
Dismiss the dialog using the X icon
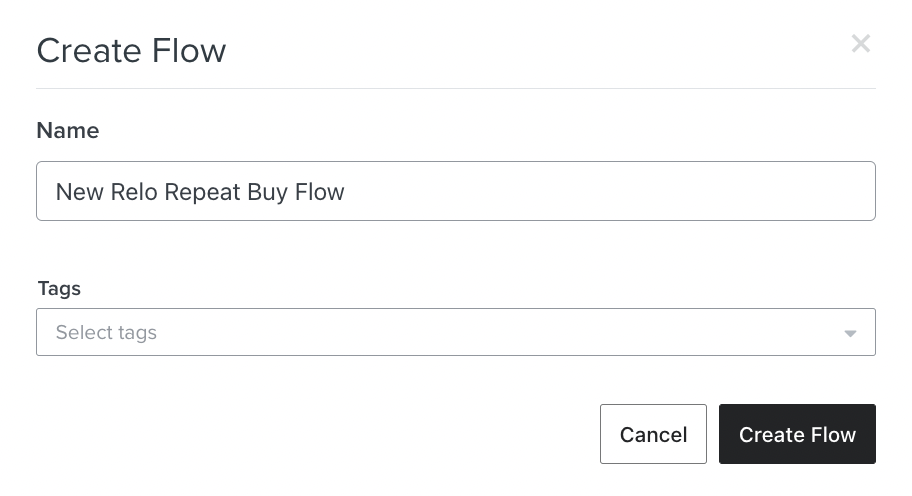point(860,44)
